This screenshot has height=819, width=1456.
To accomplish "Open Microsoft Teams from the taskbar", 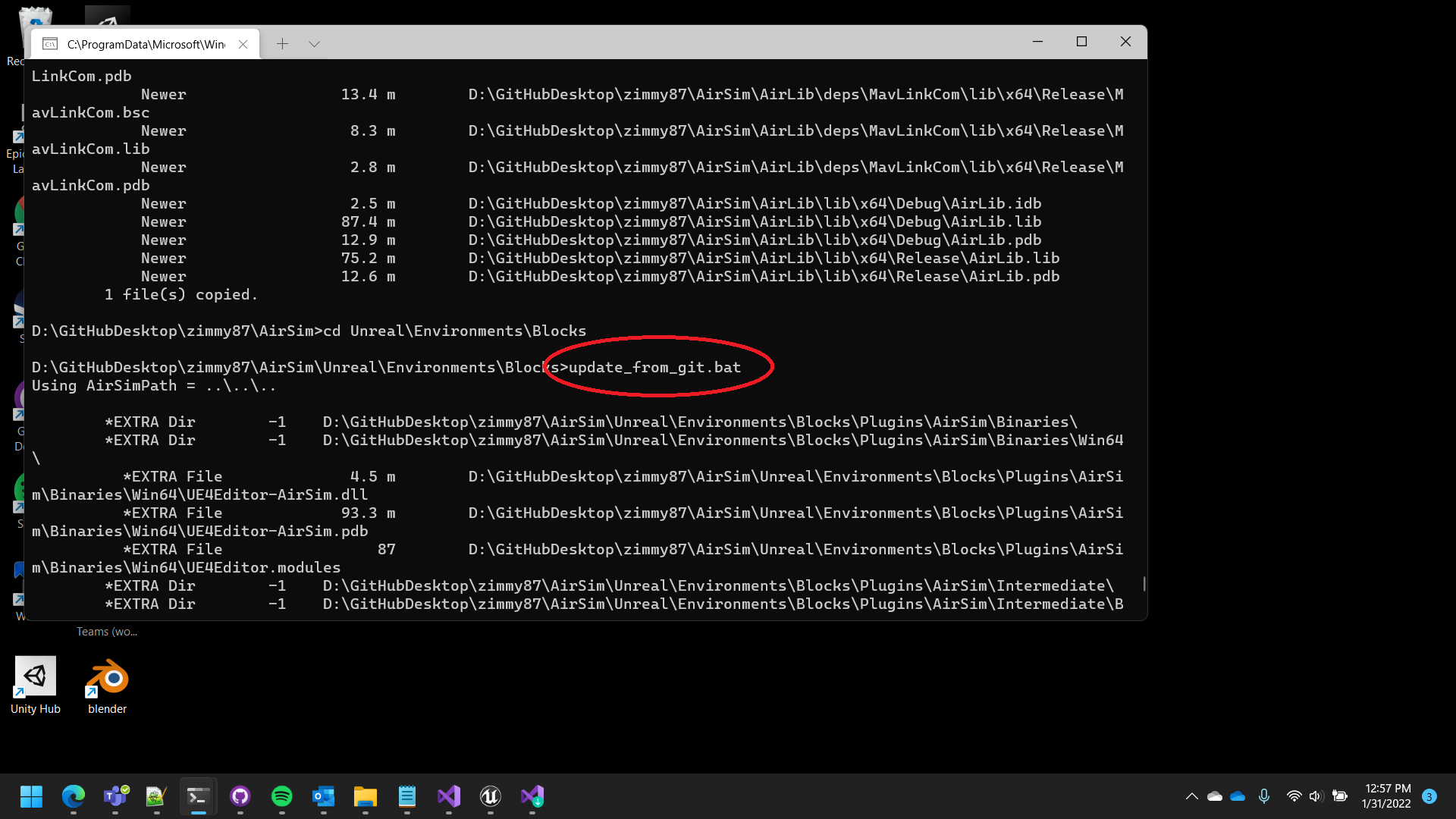I will [x=115, y=797].
